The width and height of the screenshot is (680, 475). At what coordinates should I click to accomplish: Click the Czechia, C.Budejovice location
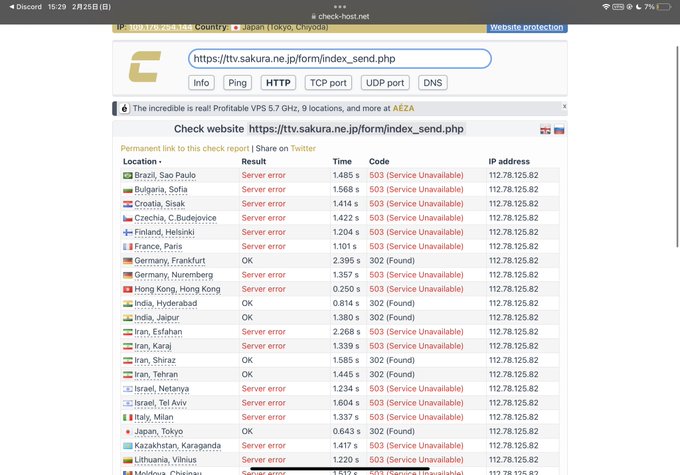click(x=175, y=218)
